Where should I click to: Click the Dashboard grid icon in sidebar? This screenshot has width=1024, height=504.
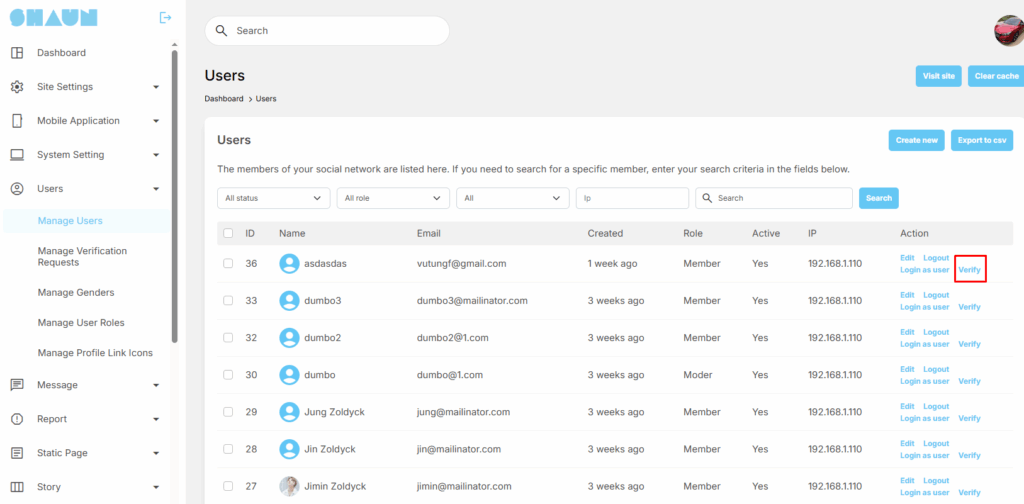(17, 53)
